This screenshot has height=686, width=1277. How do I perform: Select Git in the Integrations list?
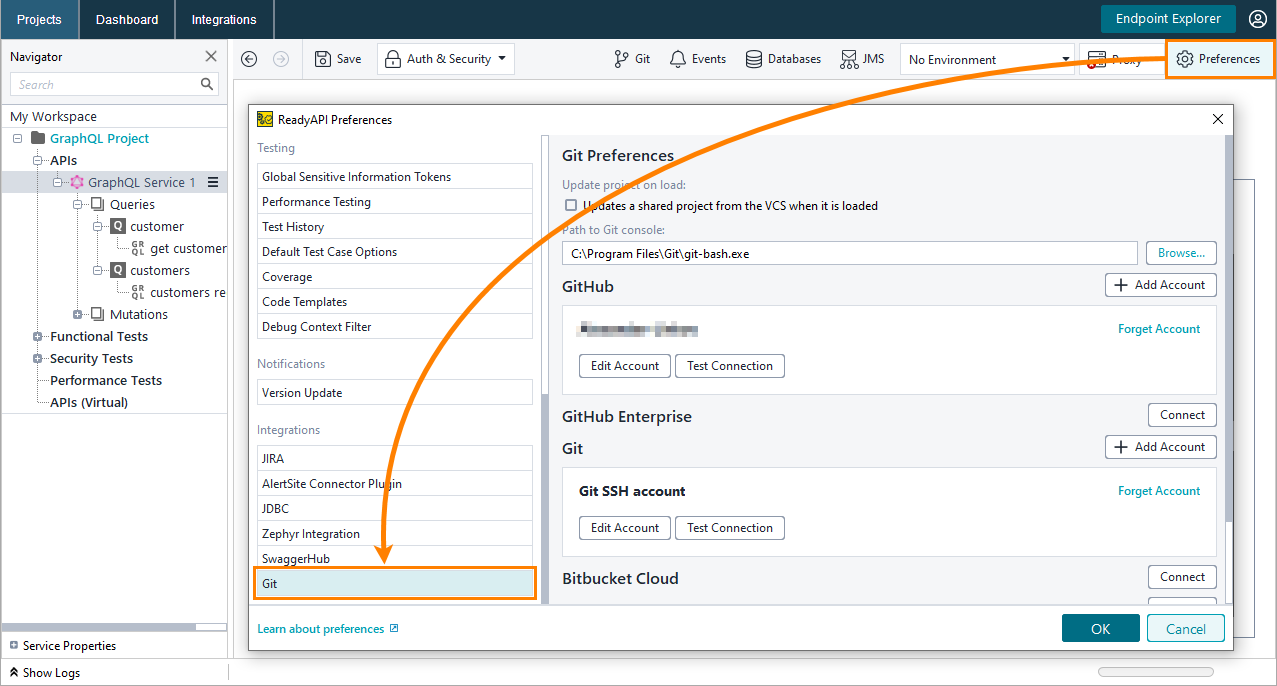[x=394, y=583]
